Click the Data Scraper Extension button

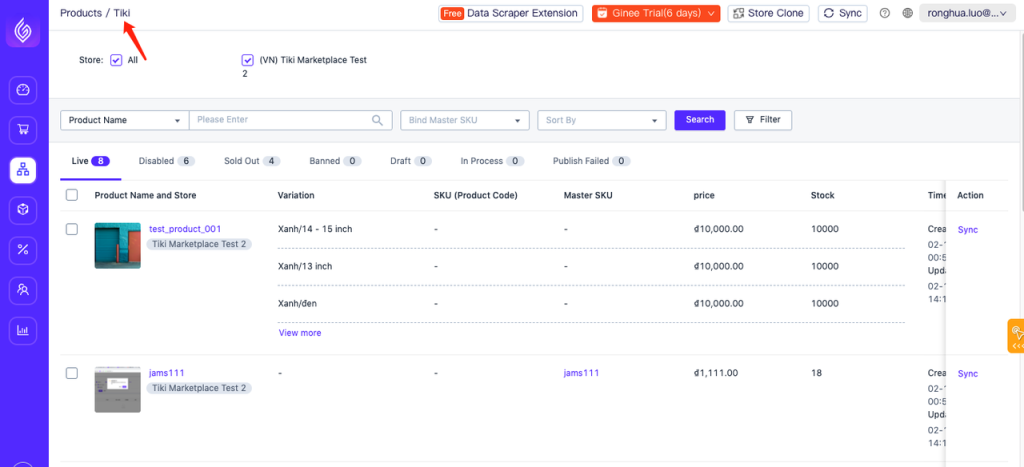(510, 13)
